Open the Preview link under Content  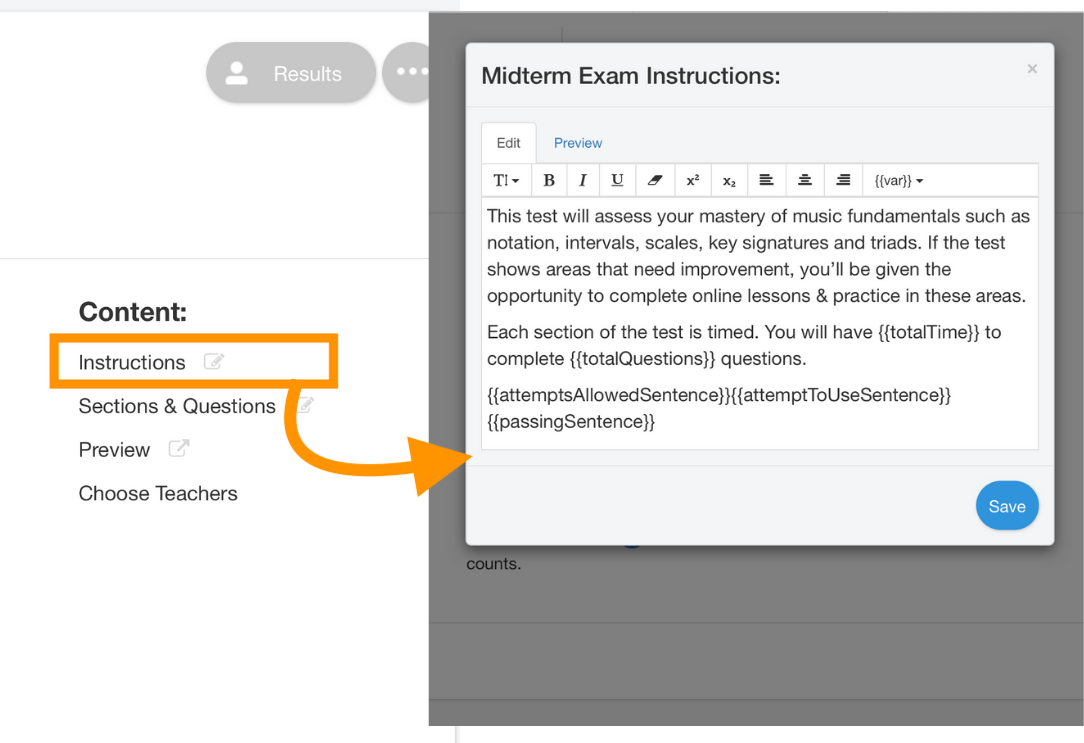point(114,450)
